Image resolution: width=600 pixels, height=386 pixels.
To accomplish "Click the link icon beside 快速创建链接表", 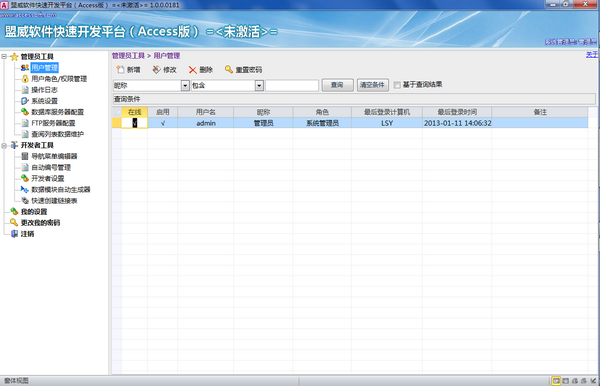I will [24, 200].
